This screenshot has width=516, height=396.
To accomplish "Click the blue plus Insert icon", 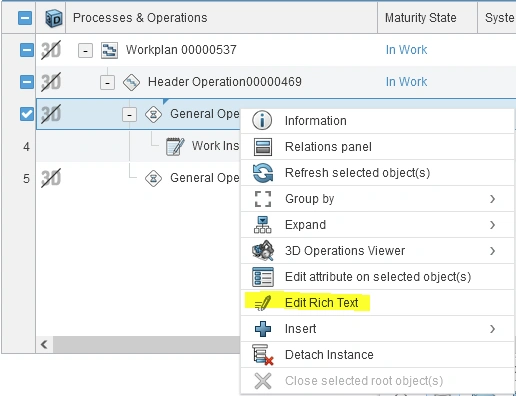I will [x=263, y=329].
